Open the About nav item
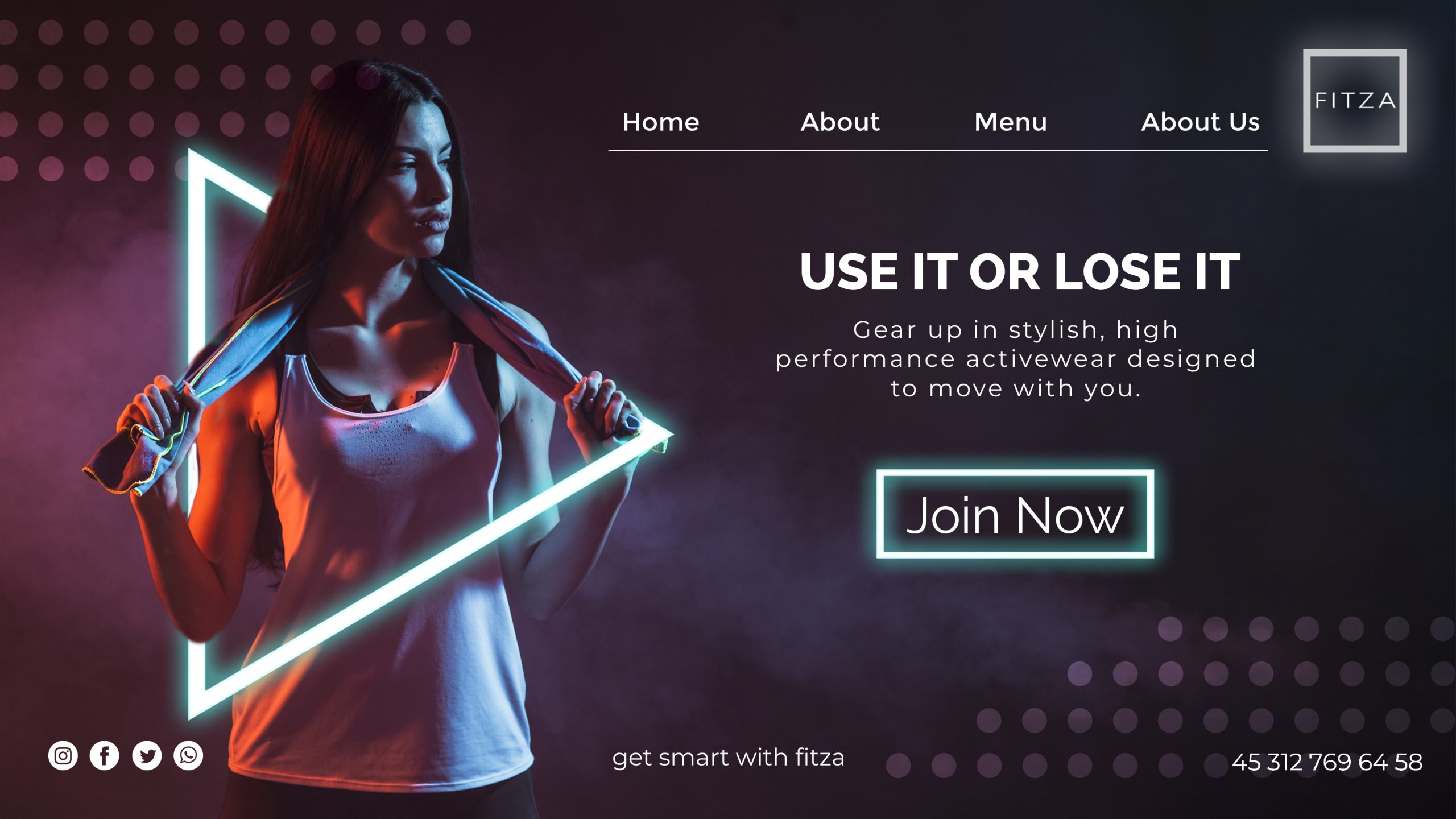1456x819 pixels. [840, 122]
